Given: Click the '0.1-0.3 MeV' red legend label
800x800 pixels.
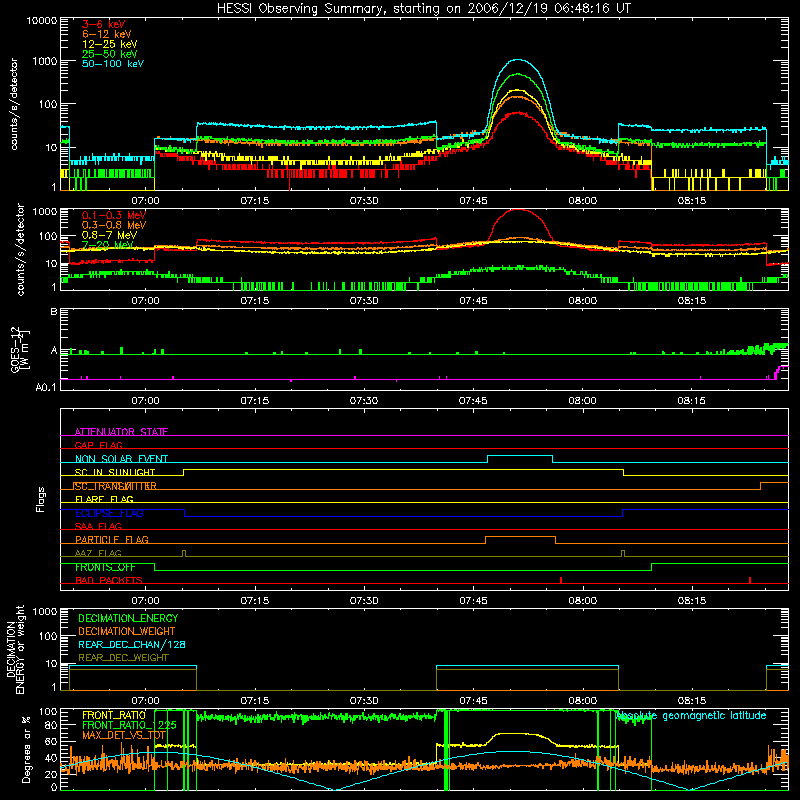Looking at the screenshot, I should [114, 215].
